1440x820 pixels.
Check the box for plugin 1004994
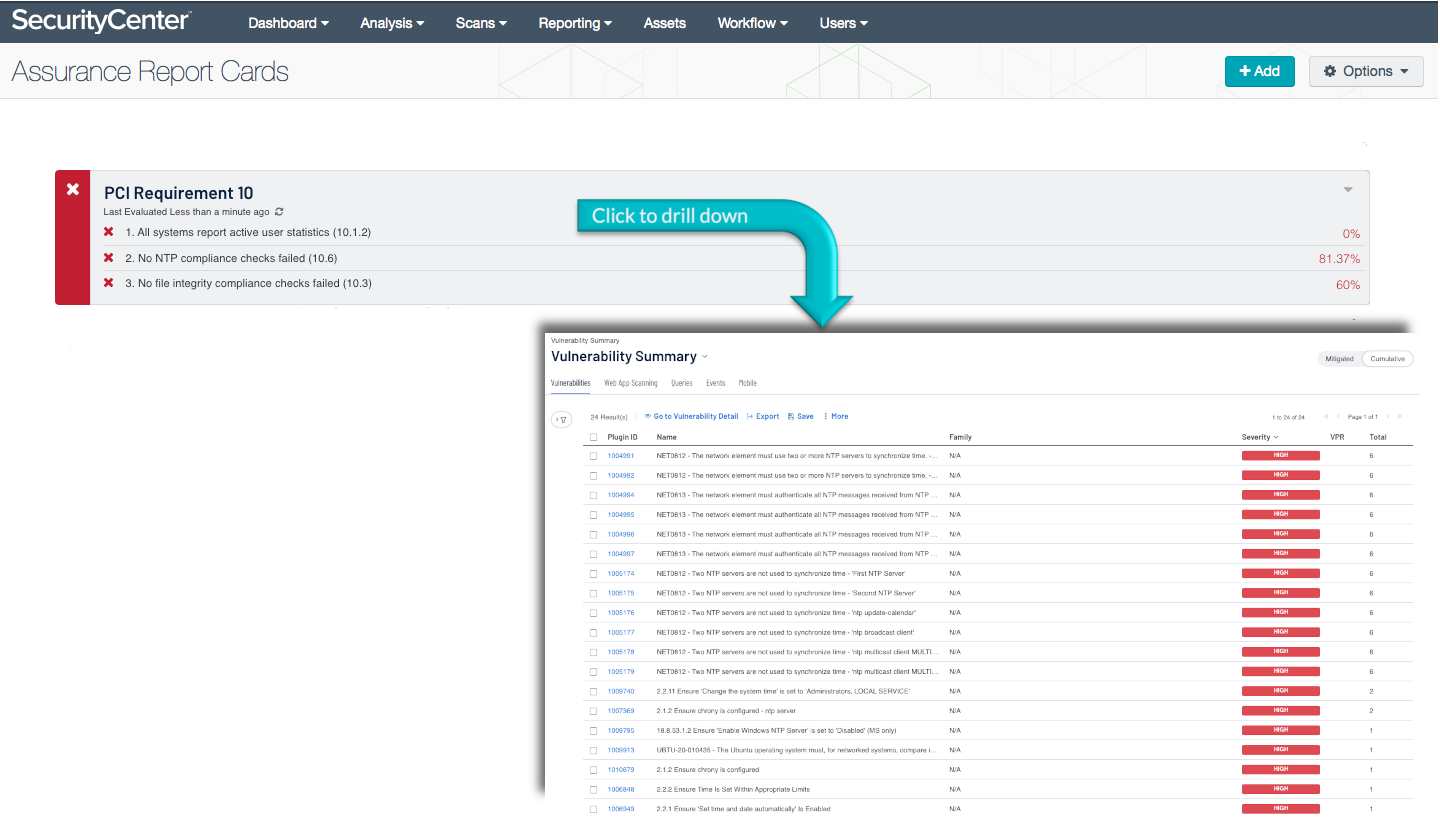[x=593, y=495]
